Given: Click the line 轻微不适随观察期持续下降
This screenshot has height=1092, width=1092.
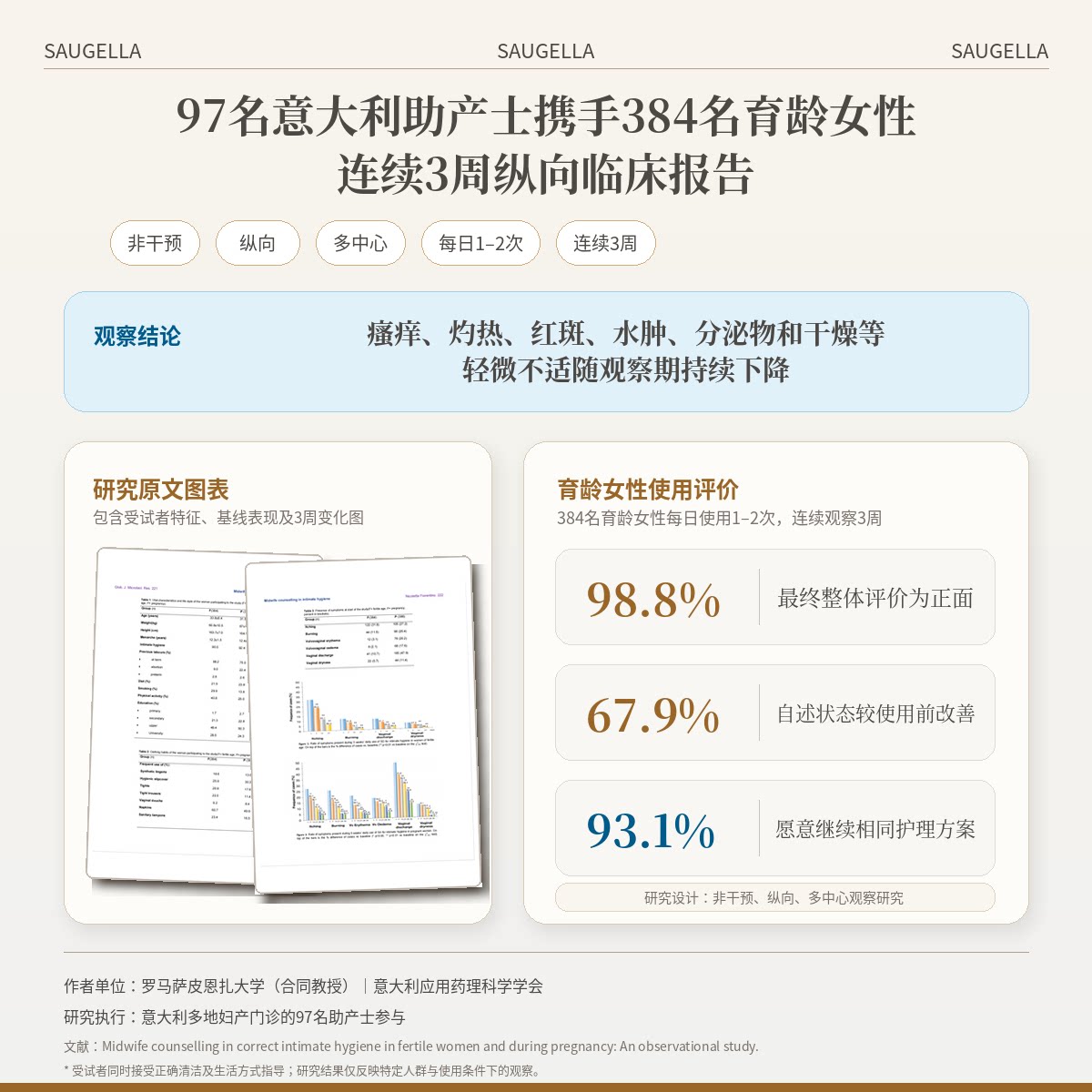Looking at the screenshot, I should click(x=626, y=369).
